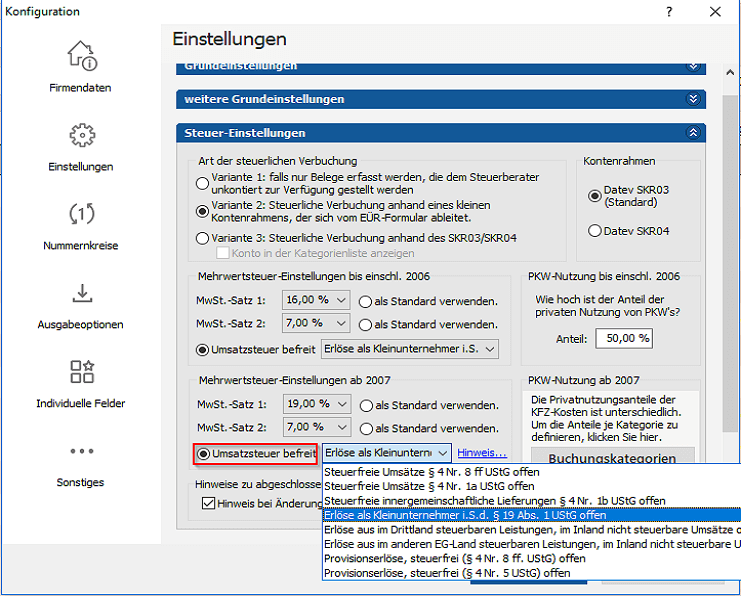This screenshot has width=741, height=596.
Task: Open the Nummernkreise section
Action: (x=80, y=224)
